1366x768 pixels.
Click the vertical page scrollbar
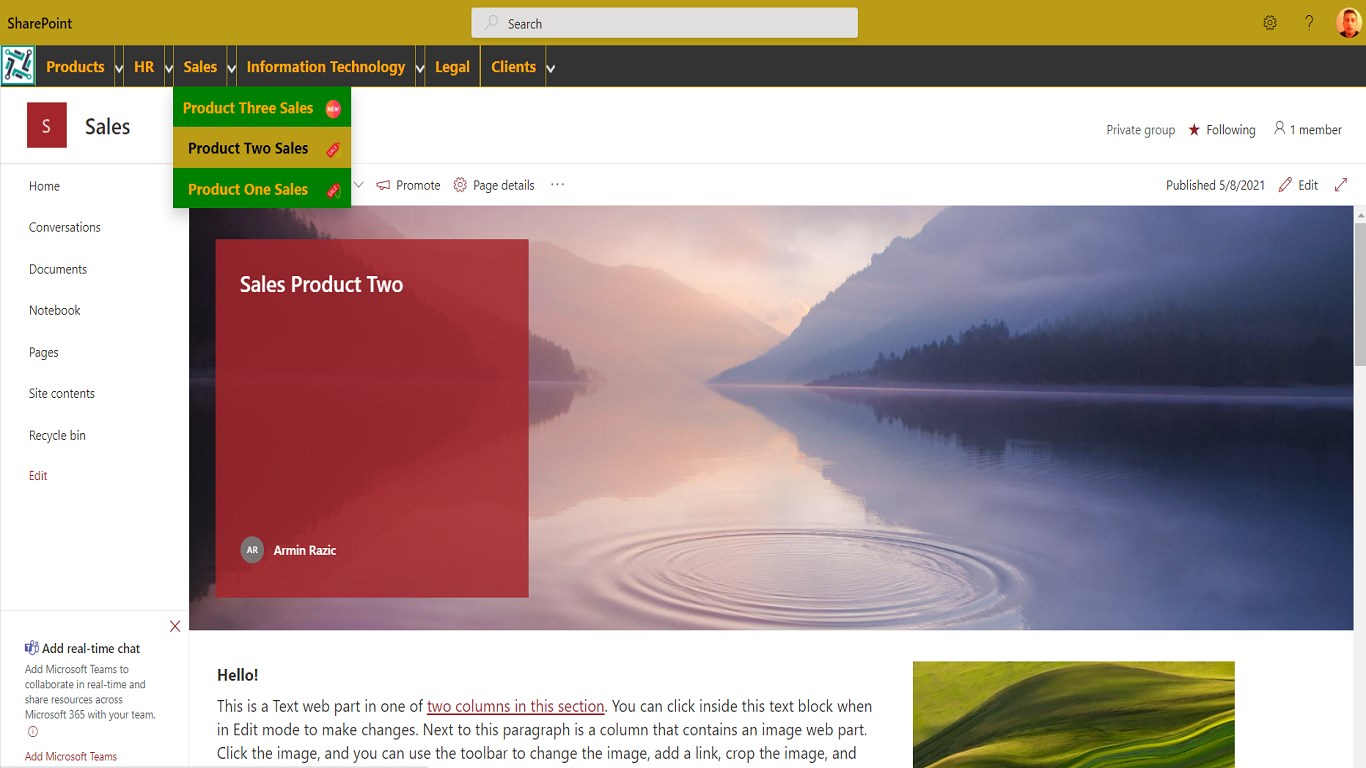[x=1360, y=486]
